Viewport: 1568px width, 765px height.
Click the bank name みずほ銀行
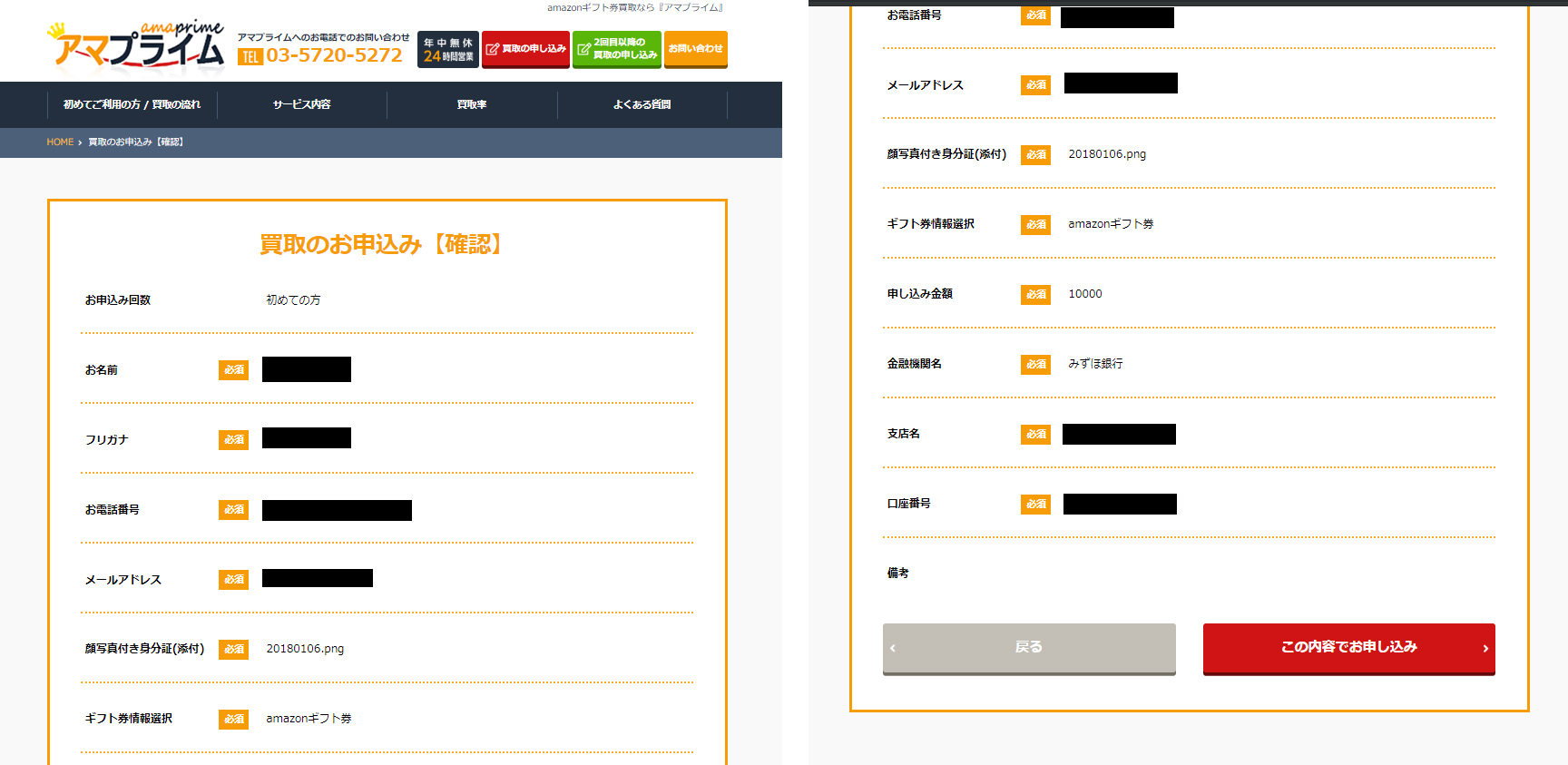1095,364
